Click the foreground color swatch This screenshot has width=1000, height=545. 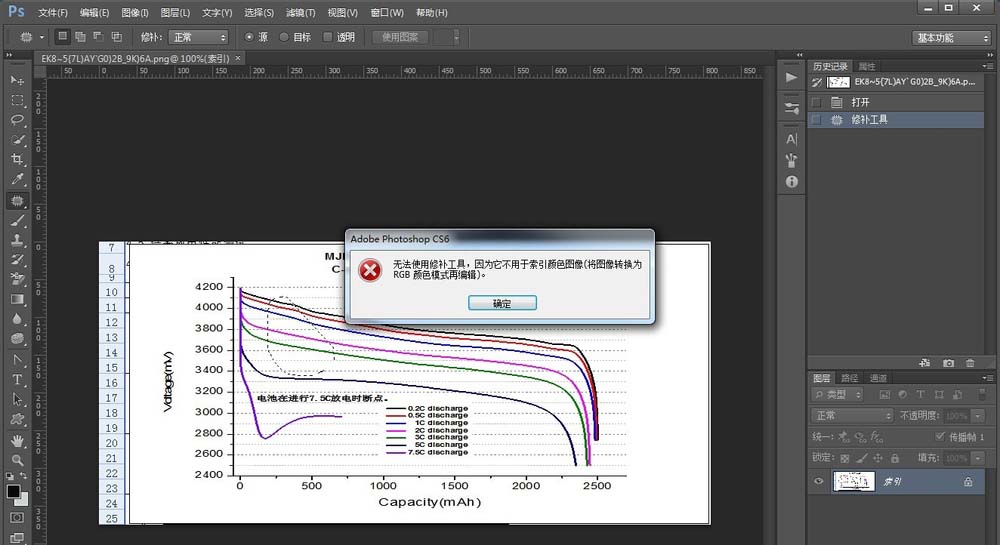[x=13, y=492]
